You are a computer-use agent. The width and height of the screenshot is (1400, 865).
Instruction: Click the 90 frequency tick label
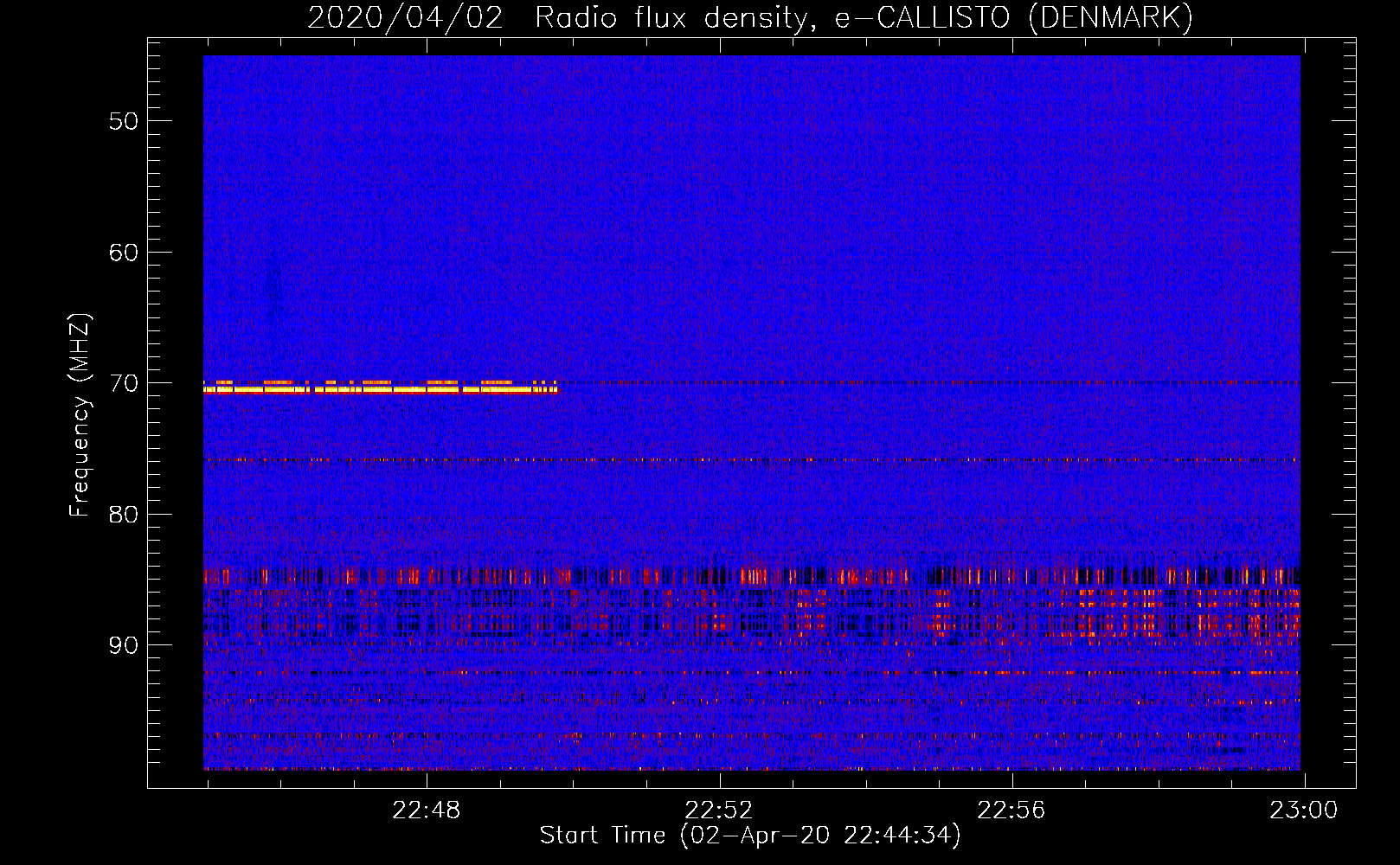tap(124, 645)
